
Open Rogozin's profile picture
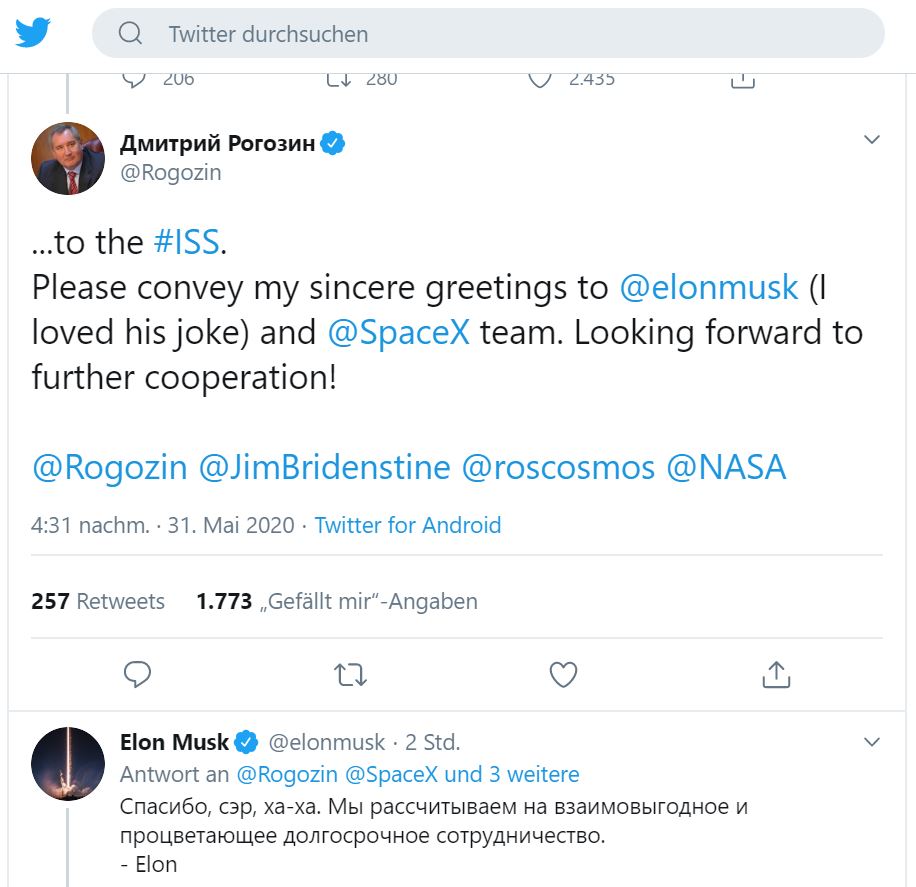coord(69,158)
